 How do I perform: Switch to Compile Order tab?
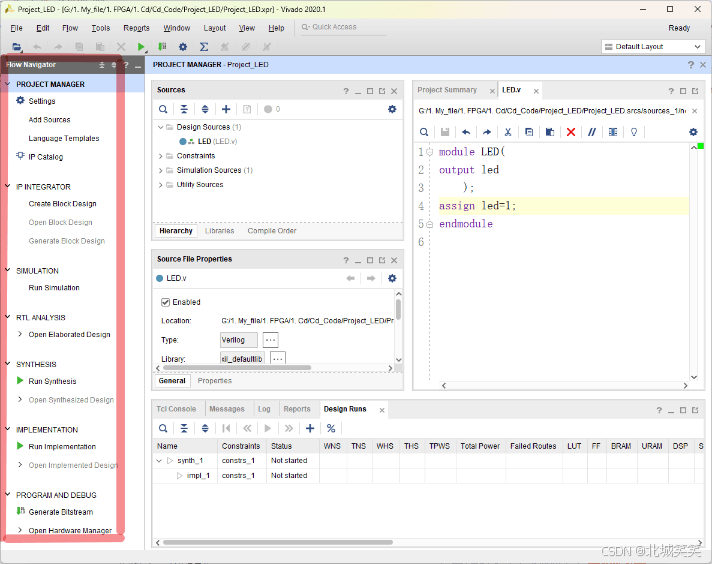(272, 231)
